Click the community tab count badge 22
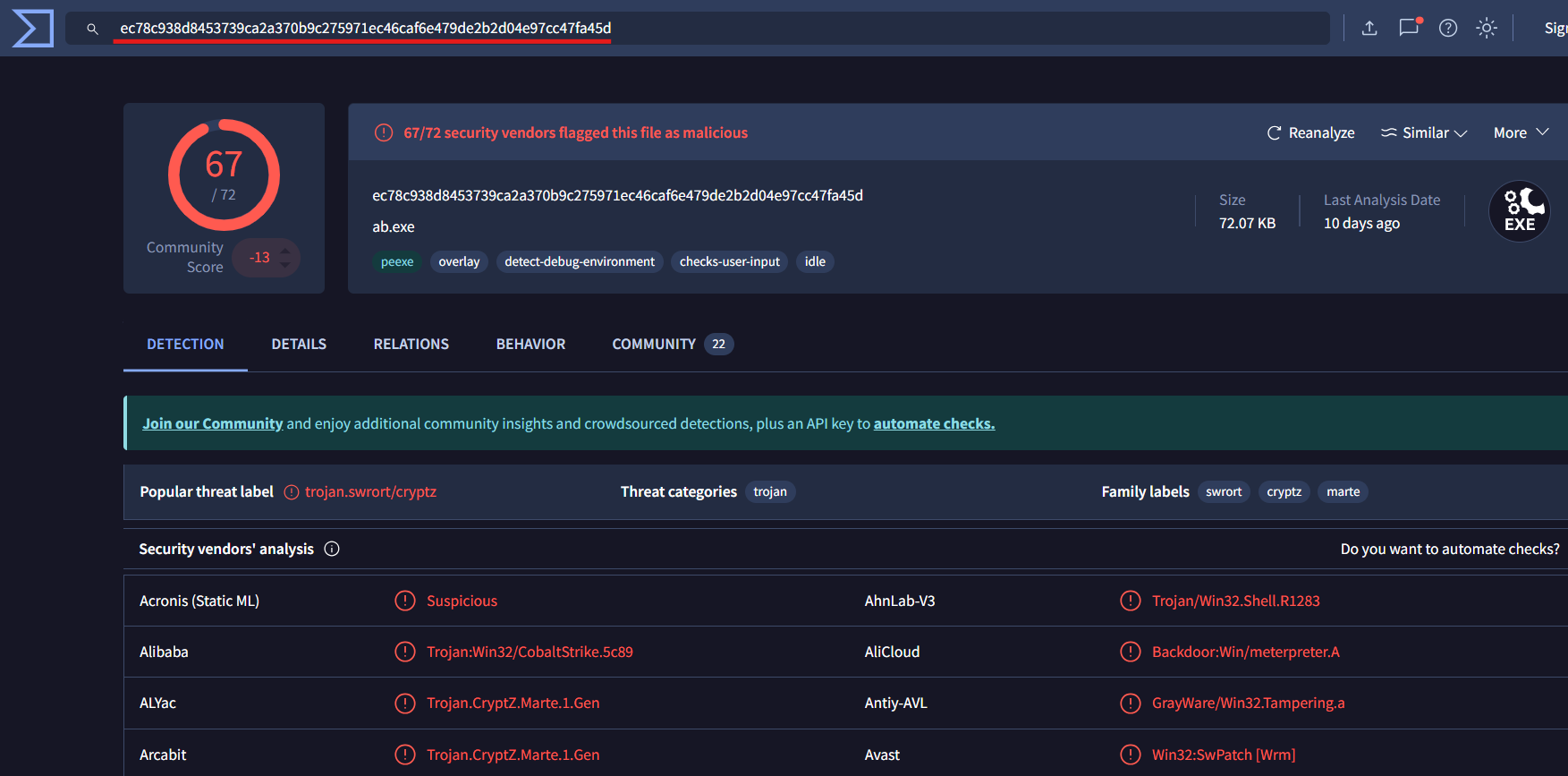1568x776 pixels. click(x=719, y=344)
